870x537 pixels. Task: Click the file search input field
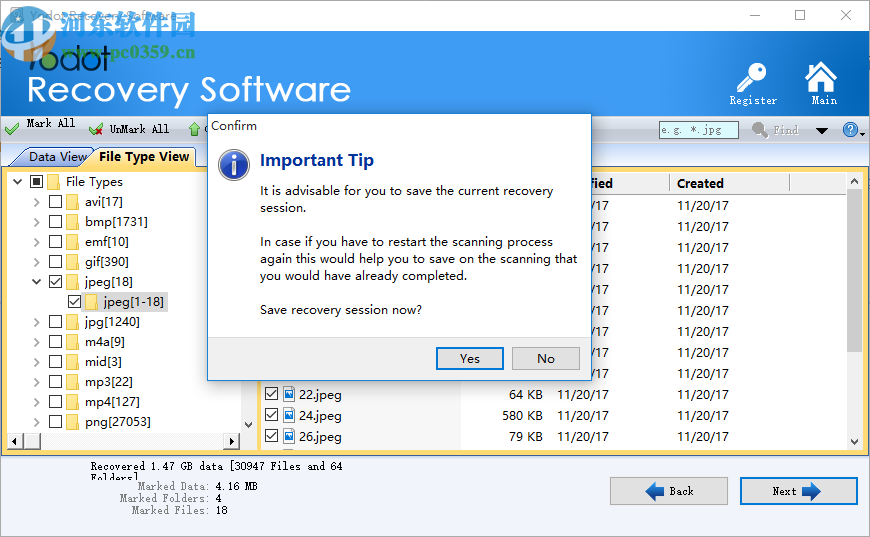[x=699, y=130]
